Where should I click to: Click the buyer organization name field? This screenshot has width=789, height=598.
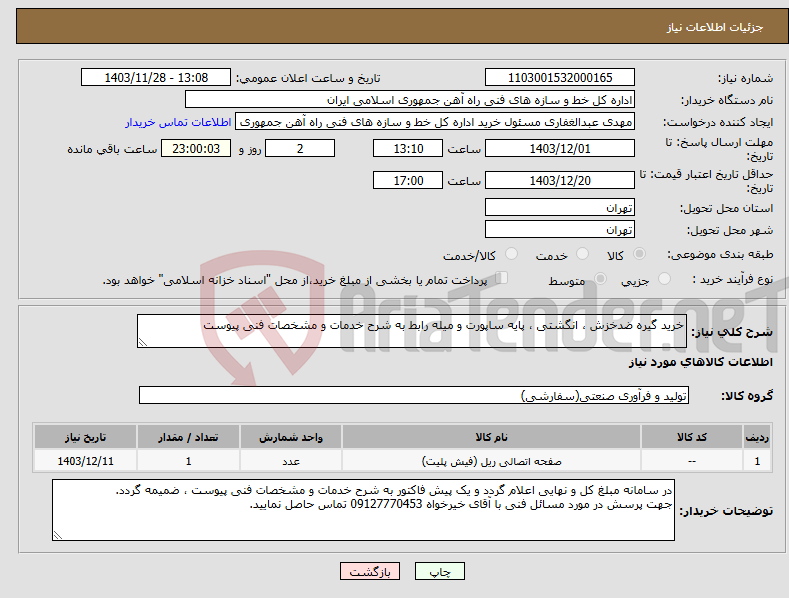click(x=410, y=100)
